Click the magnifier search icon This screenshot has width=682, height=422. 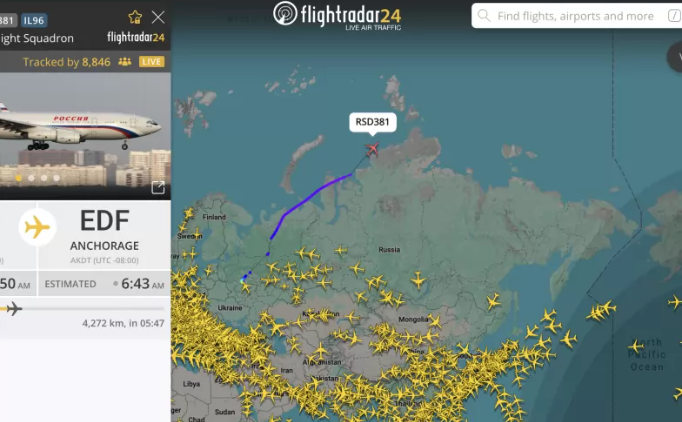tap(484, 16)
